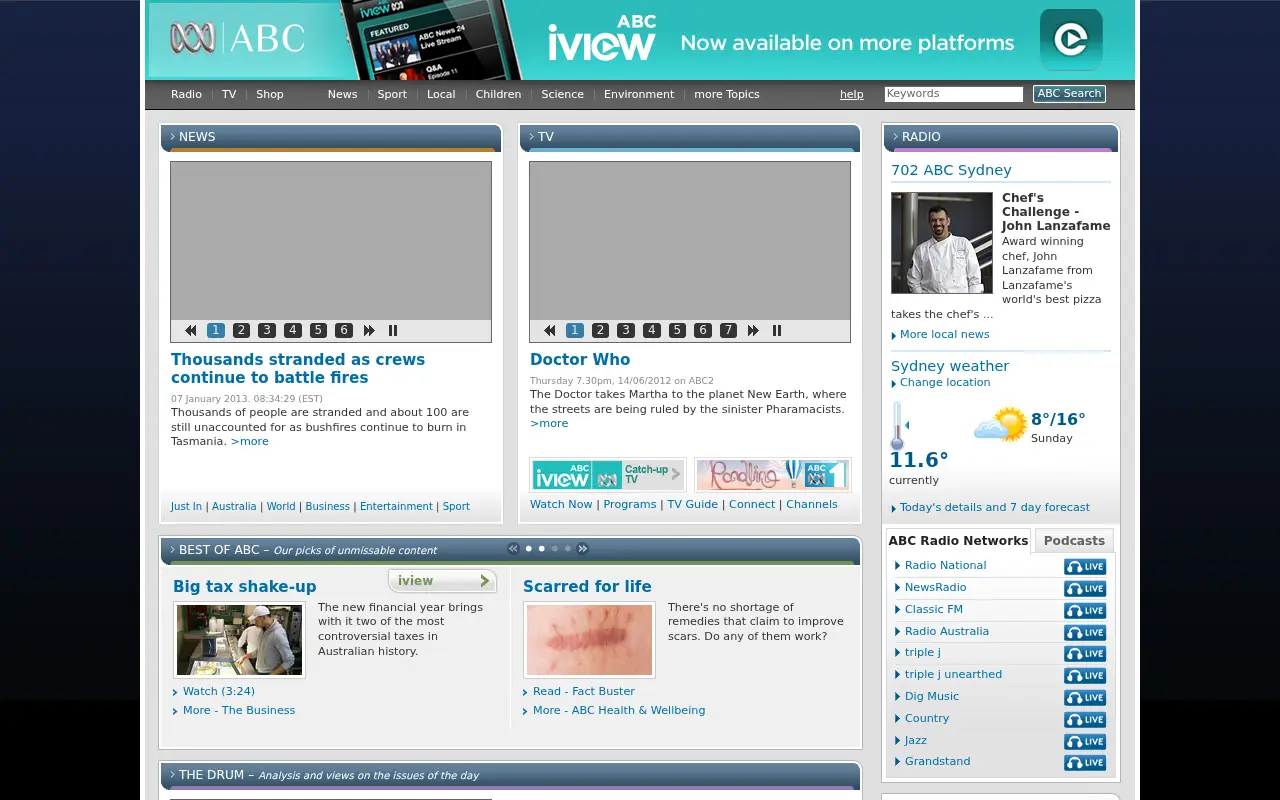
Task: Rewind the News slideshow
Action: point(190,331)
